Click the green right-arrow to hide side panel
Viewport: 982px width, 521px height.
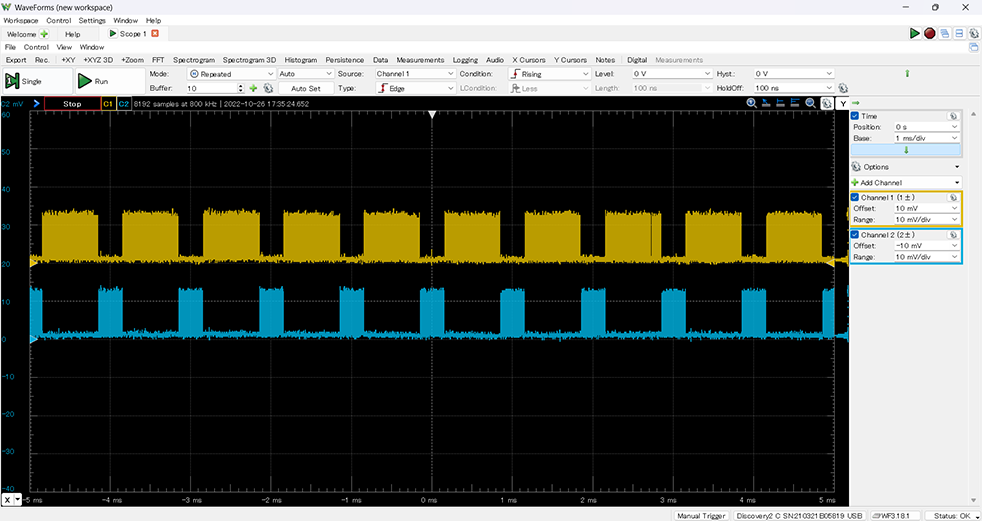point(856,103)
